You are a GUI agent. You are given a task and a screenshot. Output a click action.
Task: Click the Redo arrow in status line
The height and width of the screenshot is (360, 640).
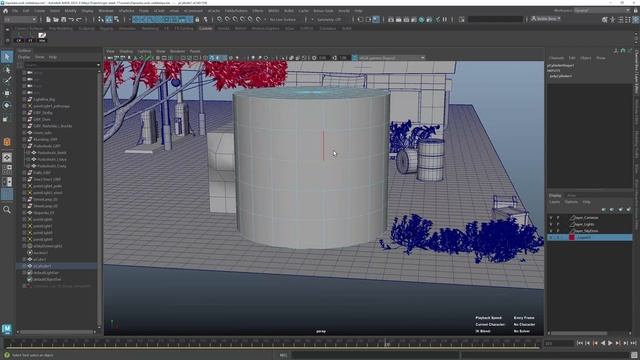click(79, 20)
